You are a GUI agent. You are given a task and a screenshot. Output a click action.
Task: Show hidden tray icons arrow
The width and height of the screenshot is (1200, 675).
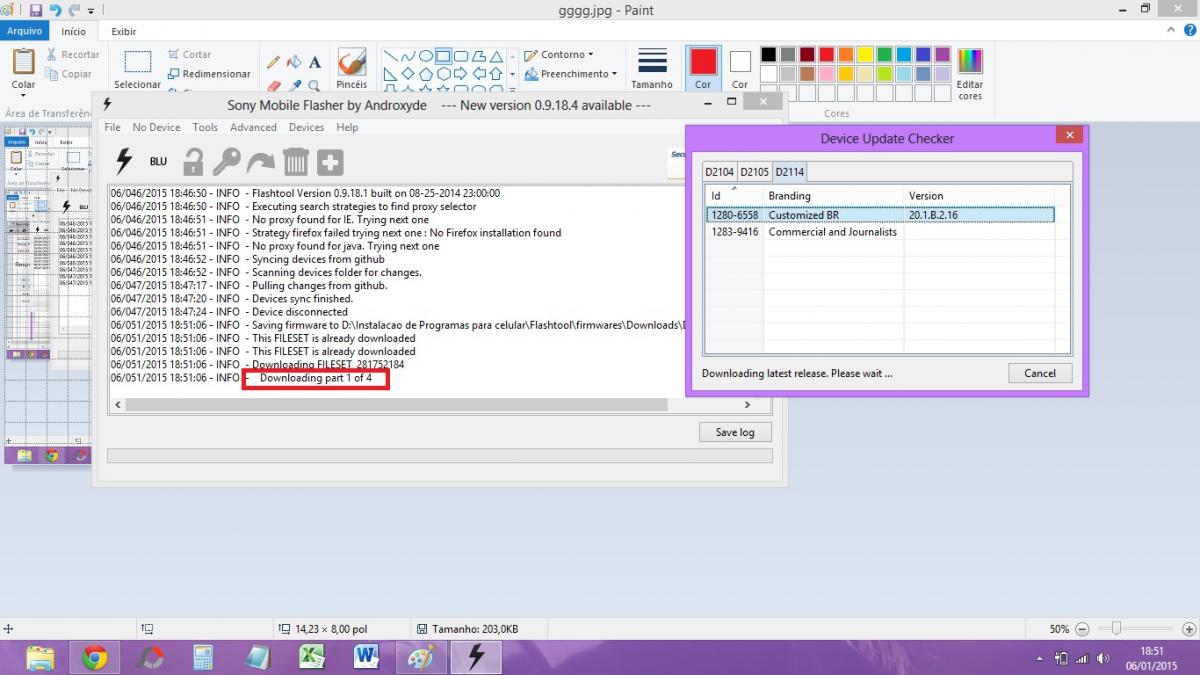point(1041,659)
